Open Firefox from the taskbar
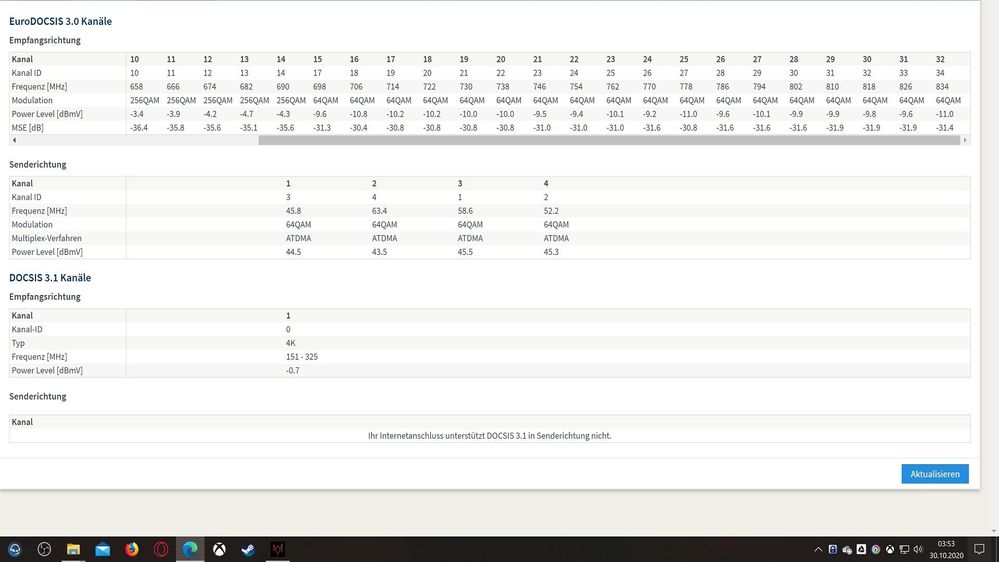Image resolution: width=999 pixels, height=562 pixels. (x=132, y=549)
